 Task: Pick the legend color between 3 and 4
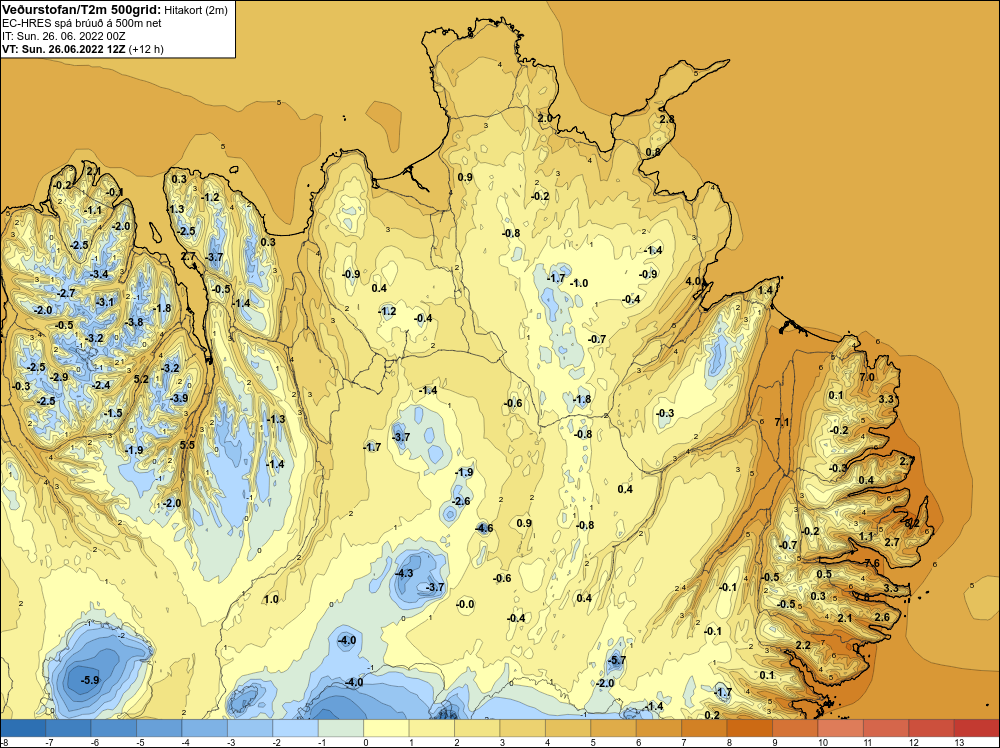pyautogui.click(x=522, y=728)
